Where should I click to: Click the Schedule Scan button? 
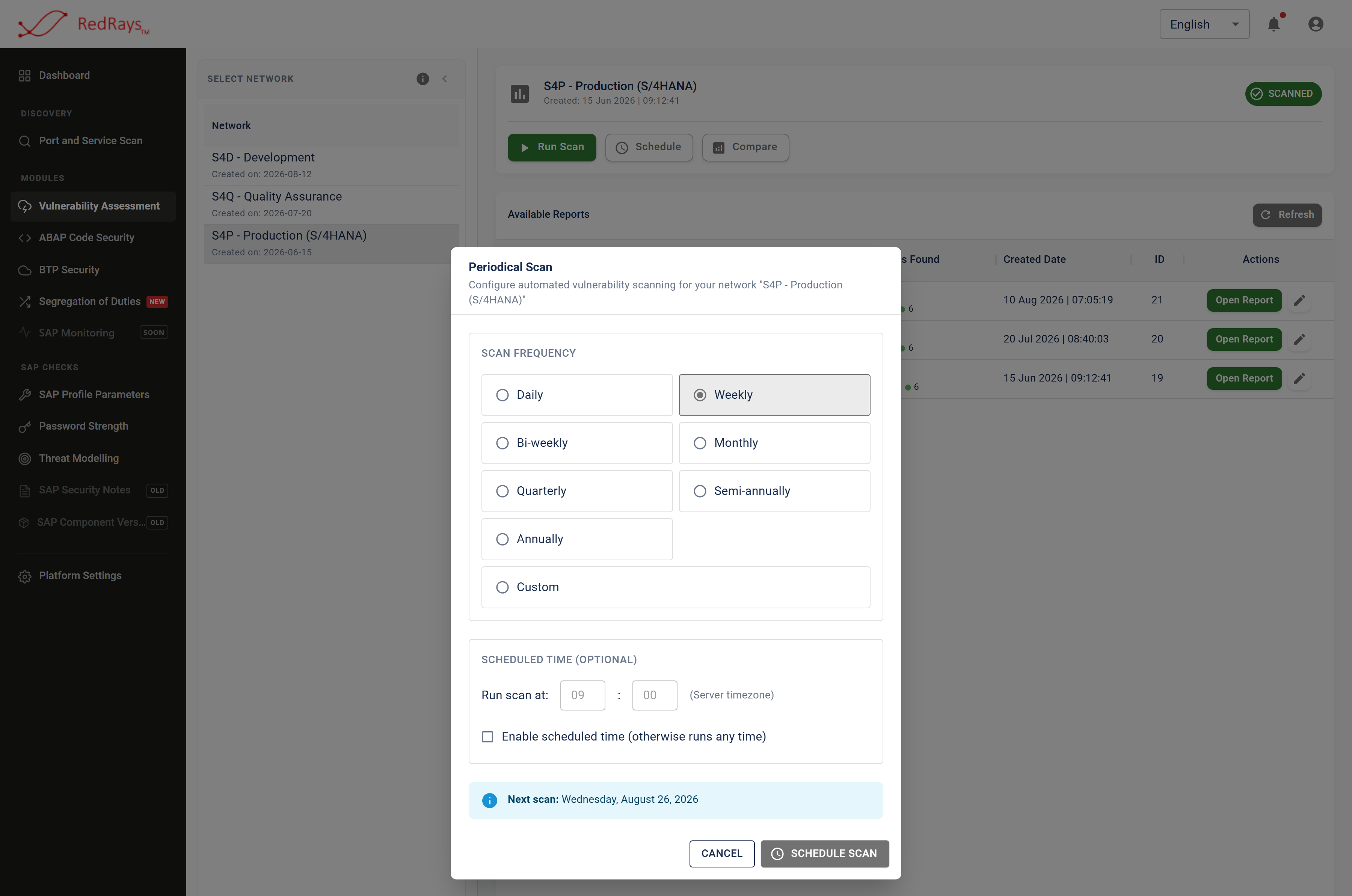coord(825,854)
